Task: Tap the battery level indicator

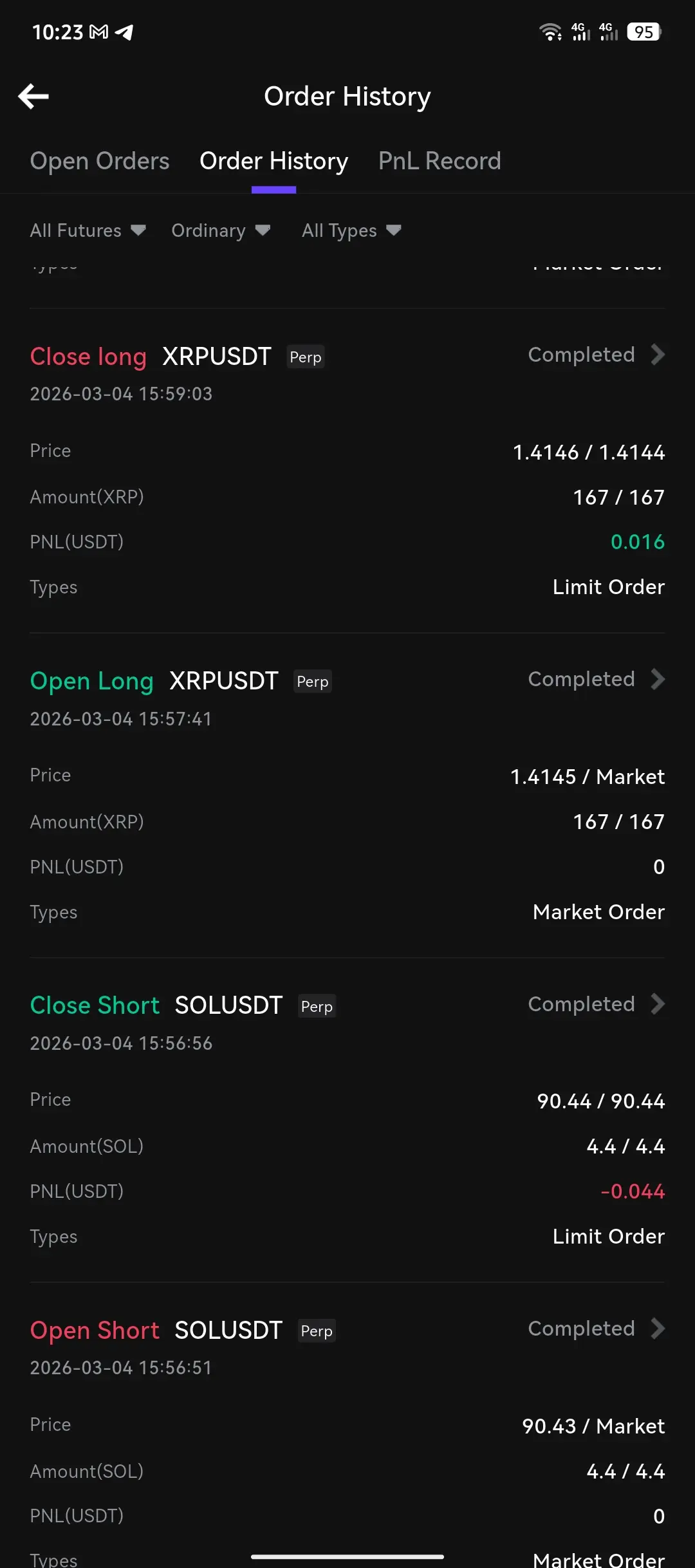Action: [644, 32]
